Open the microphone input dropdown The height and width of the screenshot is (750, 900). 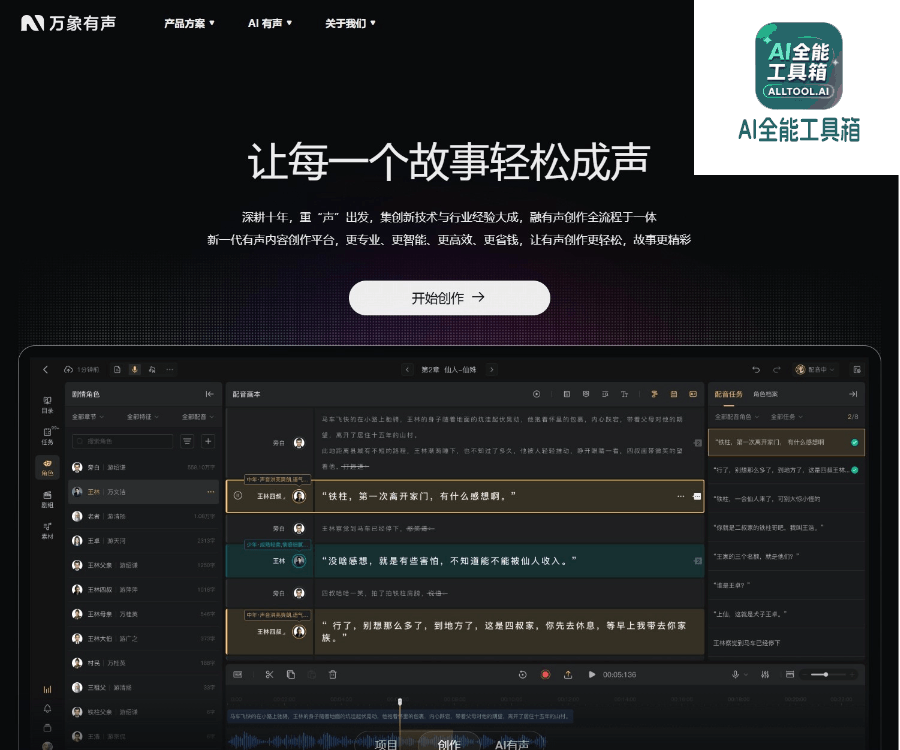[x=739, y=675]
